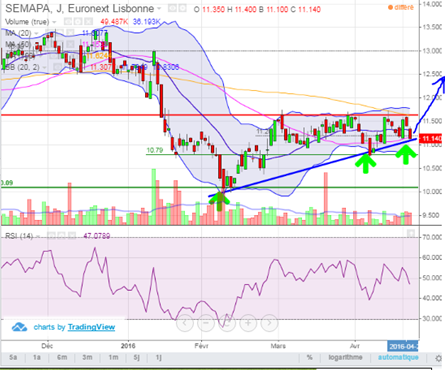
Task: Click the 11.140 current price label
Action: 431,138
